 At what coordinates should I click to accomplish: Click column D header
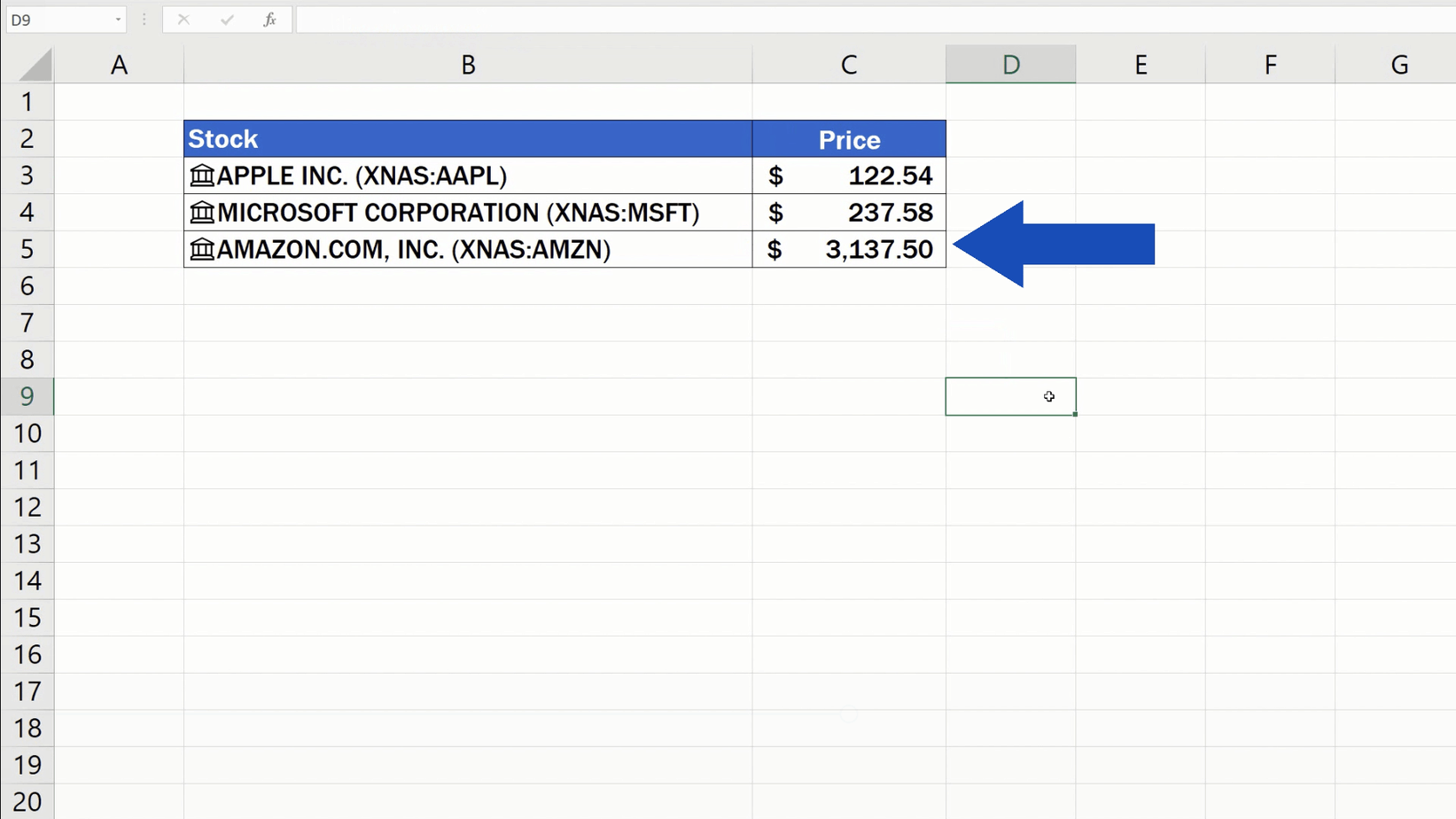pyautogui.click(x=1010, y=63)
